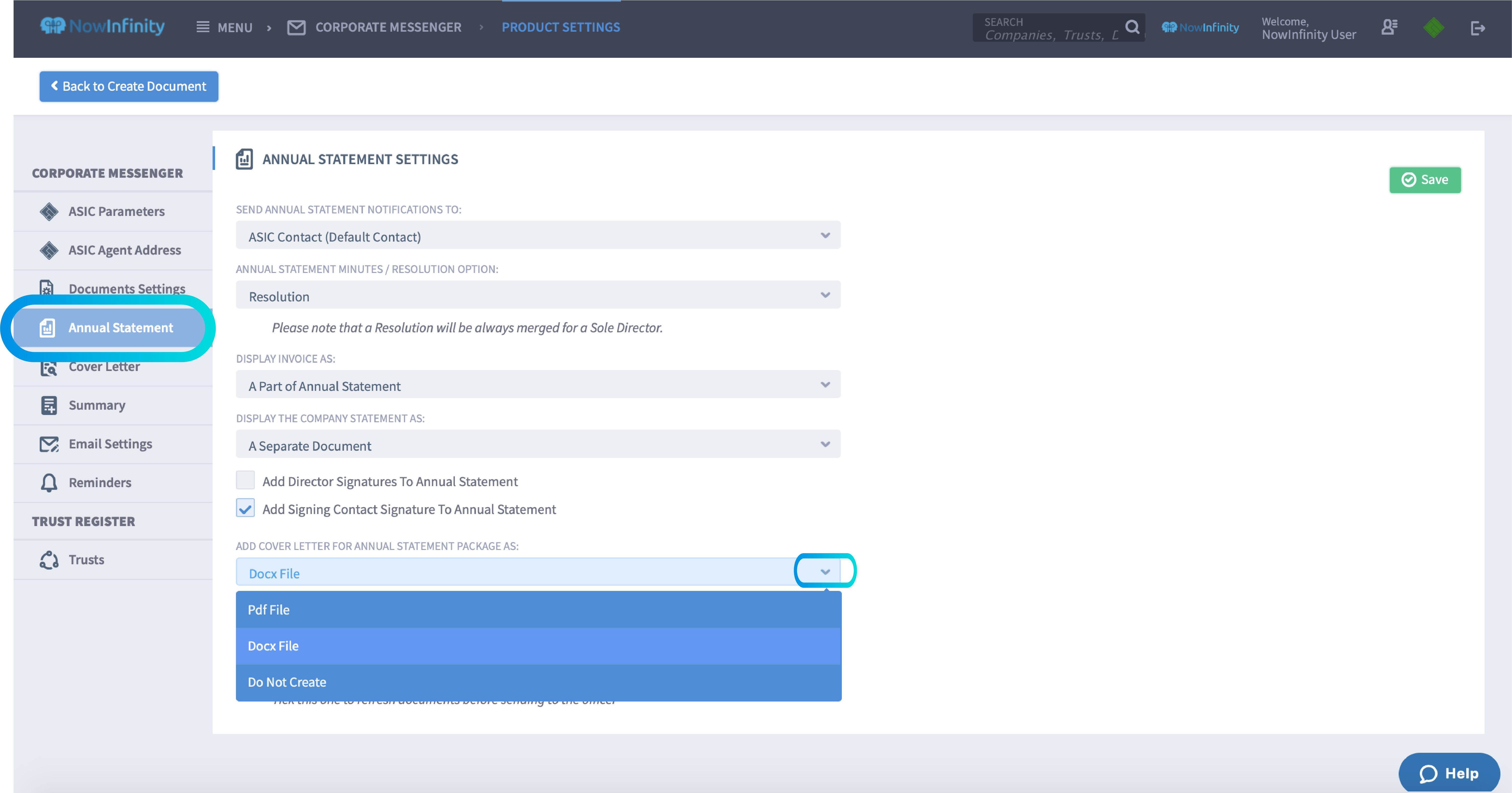The image size is (1512, 793).
Task: Click the green diamond icon in header
Action: tap(1433, 28)
